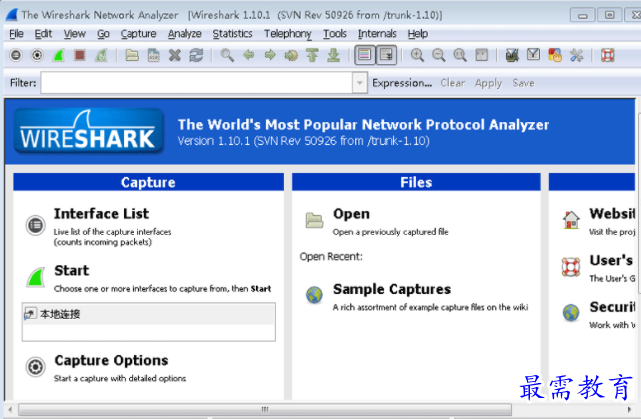The image size is (641, 419).
Task: Save this capture file icon
Action: pos(153,55)
